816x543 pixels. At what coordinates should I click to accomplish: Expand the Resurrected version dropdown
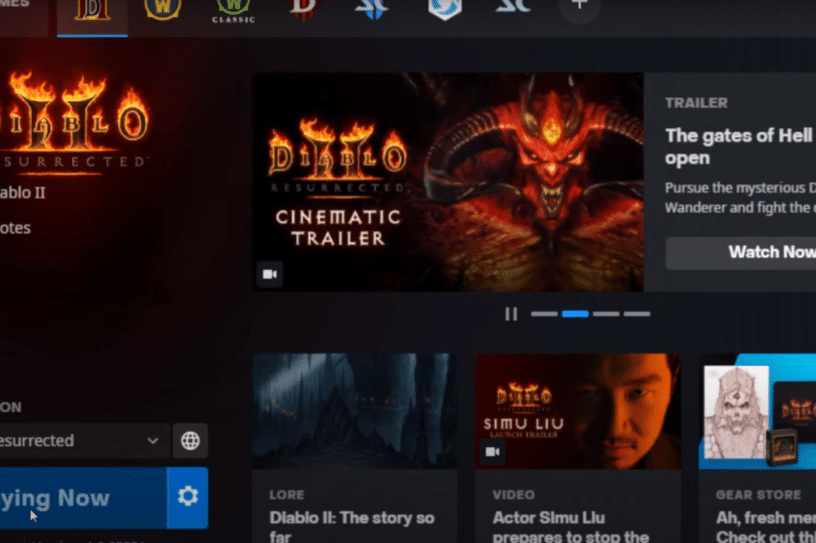click(x=83, y=440)
